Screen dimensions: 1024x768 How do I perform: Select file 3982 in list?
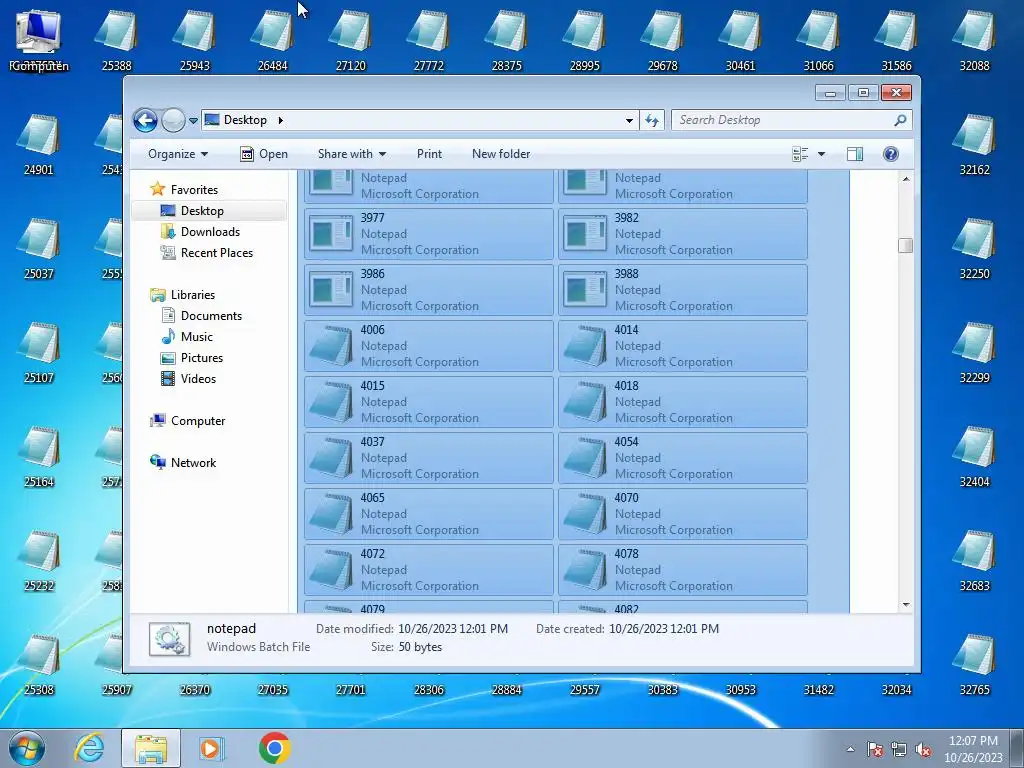[682, 234]
